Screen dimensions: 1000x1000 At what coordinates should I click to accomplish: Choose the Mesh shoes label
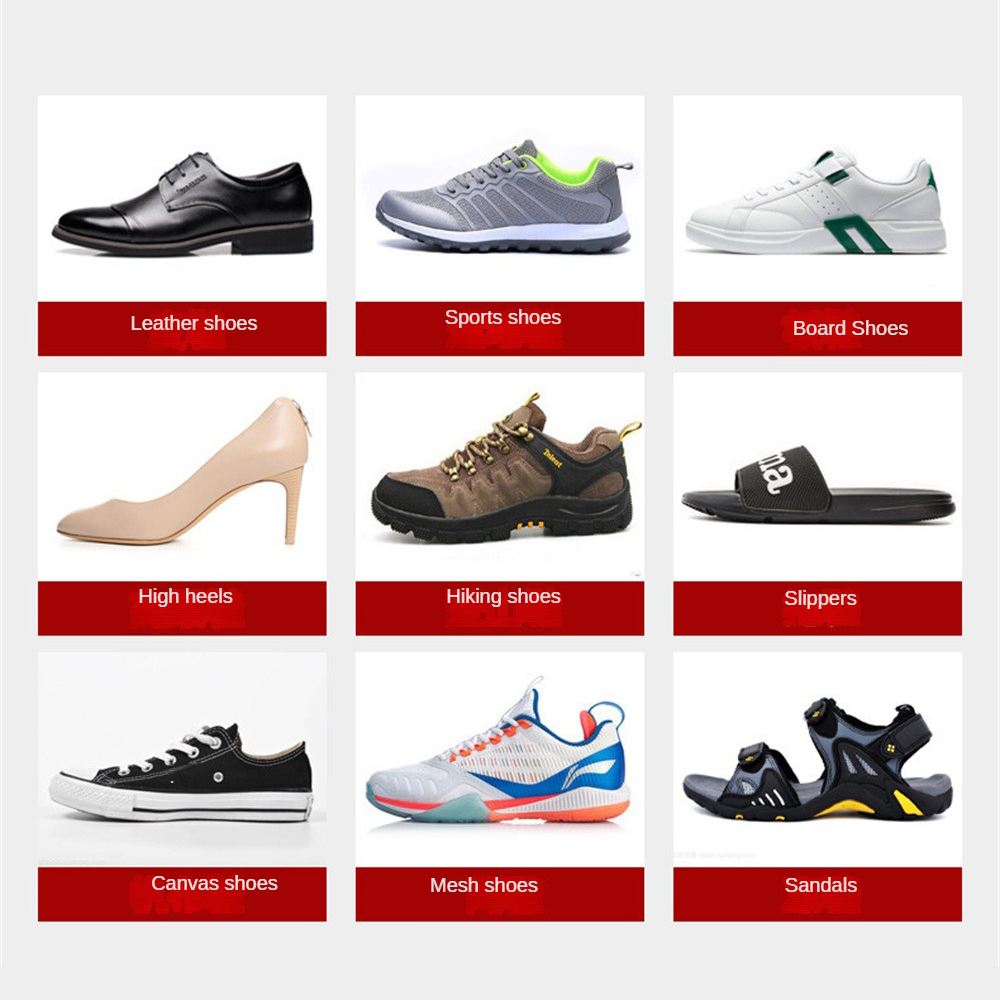click(x=484, y=885)
